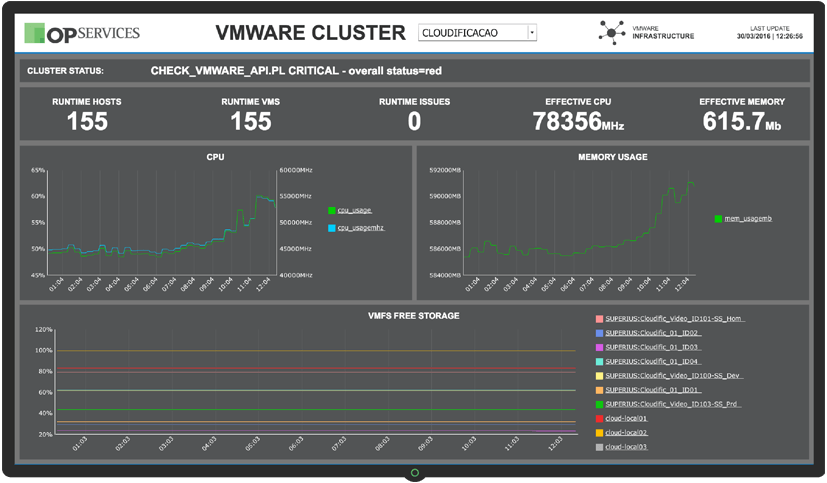Open SUPERIUS:Cloudific_01_ID04 legend link
This screenshot has width=827, height=483.
click(653, 361)
